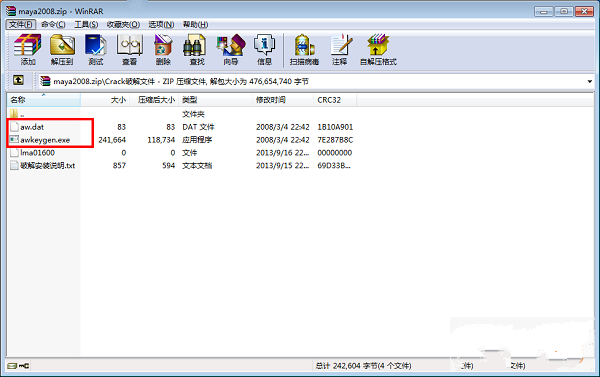Sort by Size (大小) column header
Image resolution: width=600 pixels, height=377 pixels.
(x=105, y=100)
